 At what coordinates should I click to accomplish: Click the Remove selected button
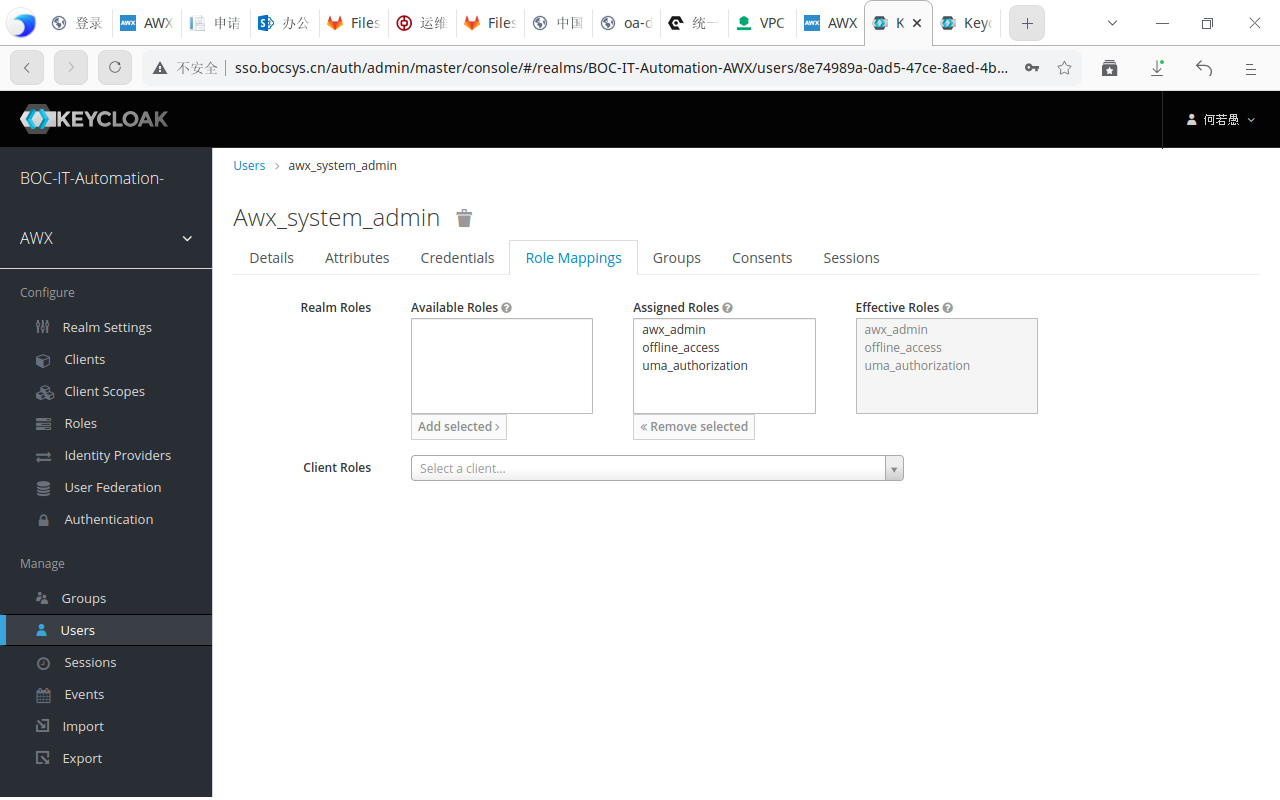point(694,427)
